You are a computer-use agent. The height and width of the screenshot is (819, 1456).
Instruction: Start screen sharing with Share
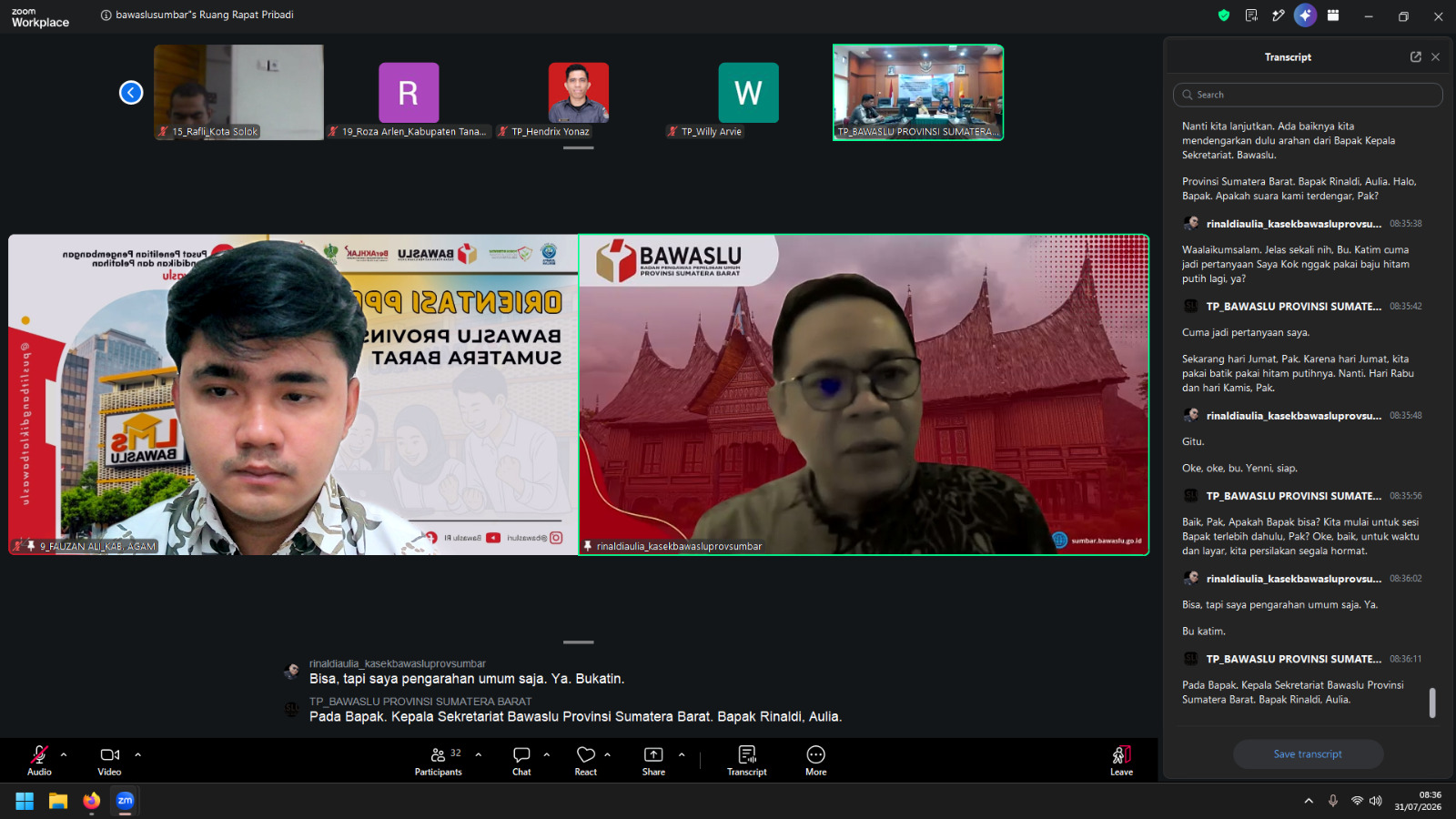pyautogui.click(x=653, y=760)
